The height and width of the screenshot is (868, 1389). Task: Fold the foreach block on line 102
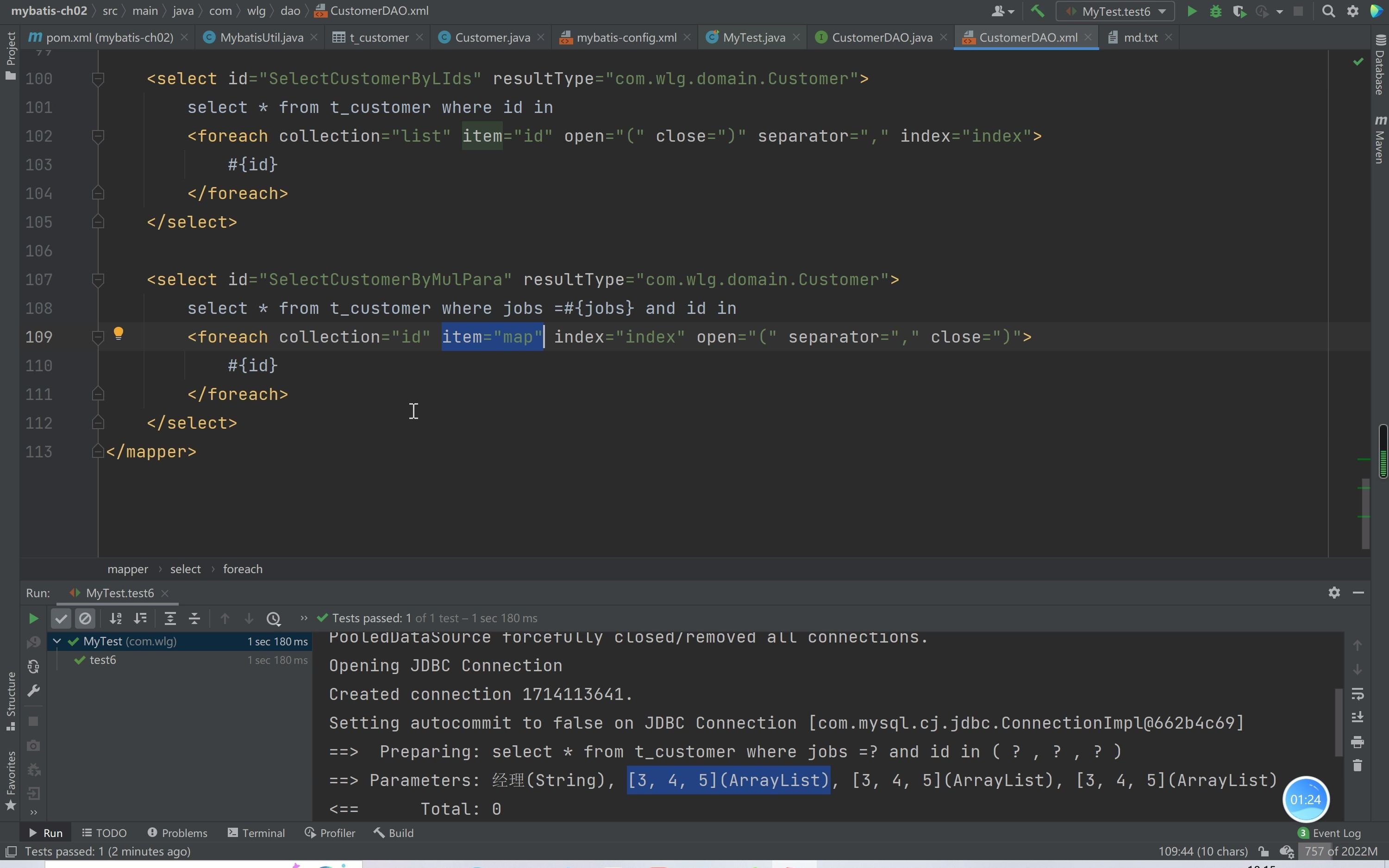[x=98, y=136]
